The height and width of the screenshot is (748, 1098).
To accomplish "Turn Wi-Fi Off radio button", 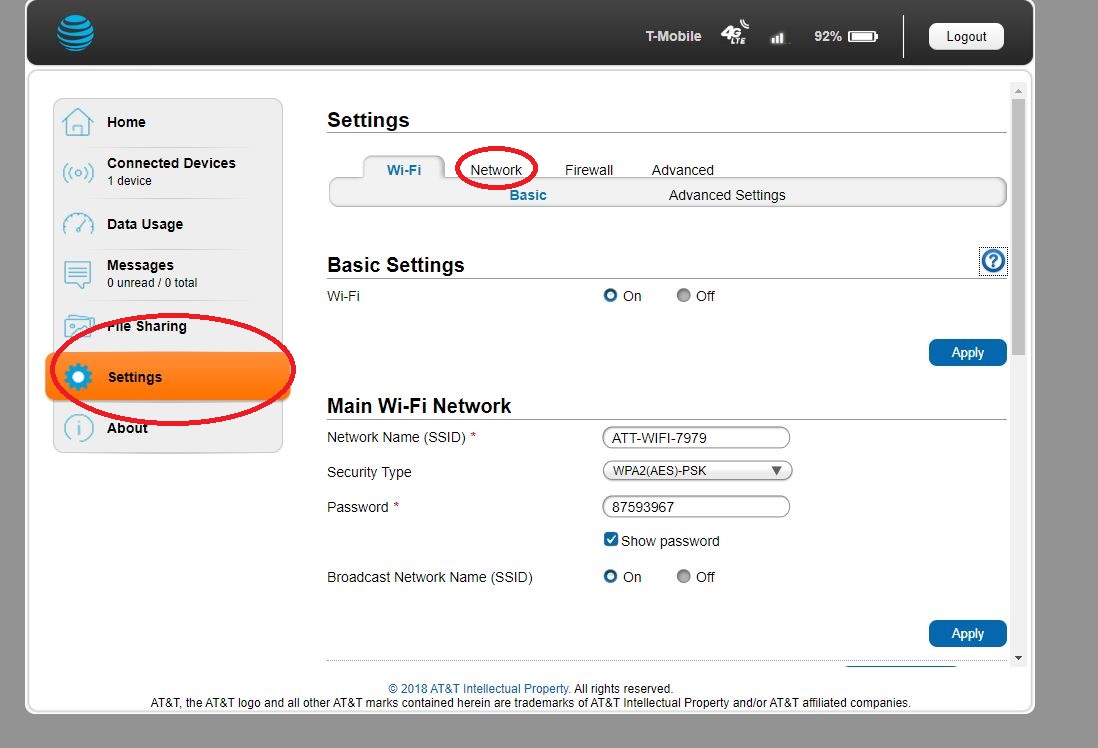I will coord(683,296).
